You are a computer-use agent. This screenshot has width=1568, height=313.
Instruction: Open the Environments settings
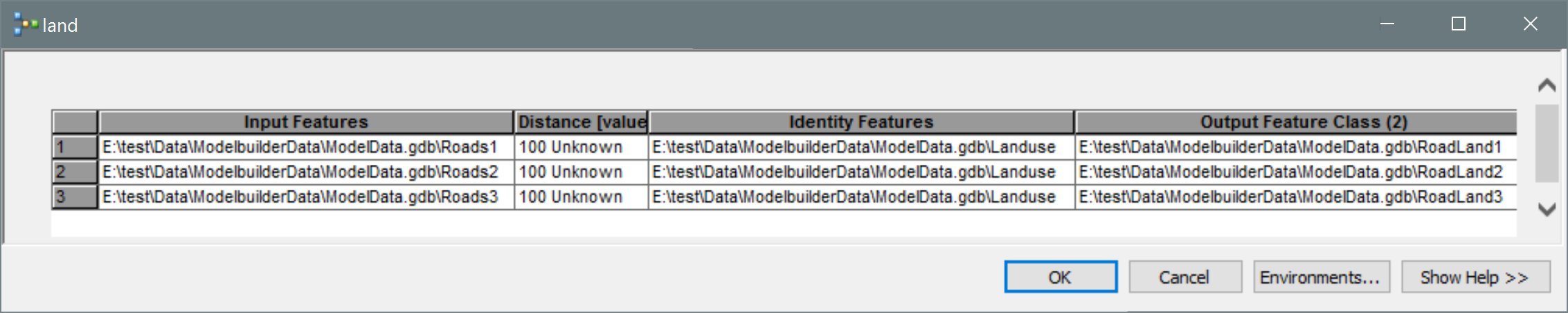(1320, 277)
